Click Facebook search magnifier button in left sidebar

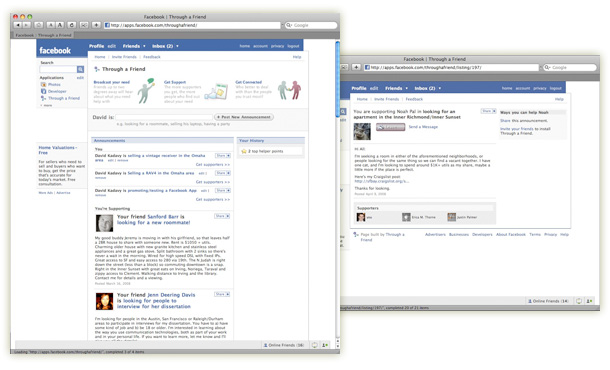tap(80, 69)
